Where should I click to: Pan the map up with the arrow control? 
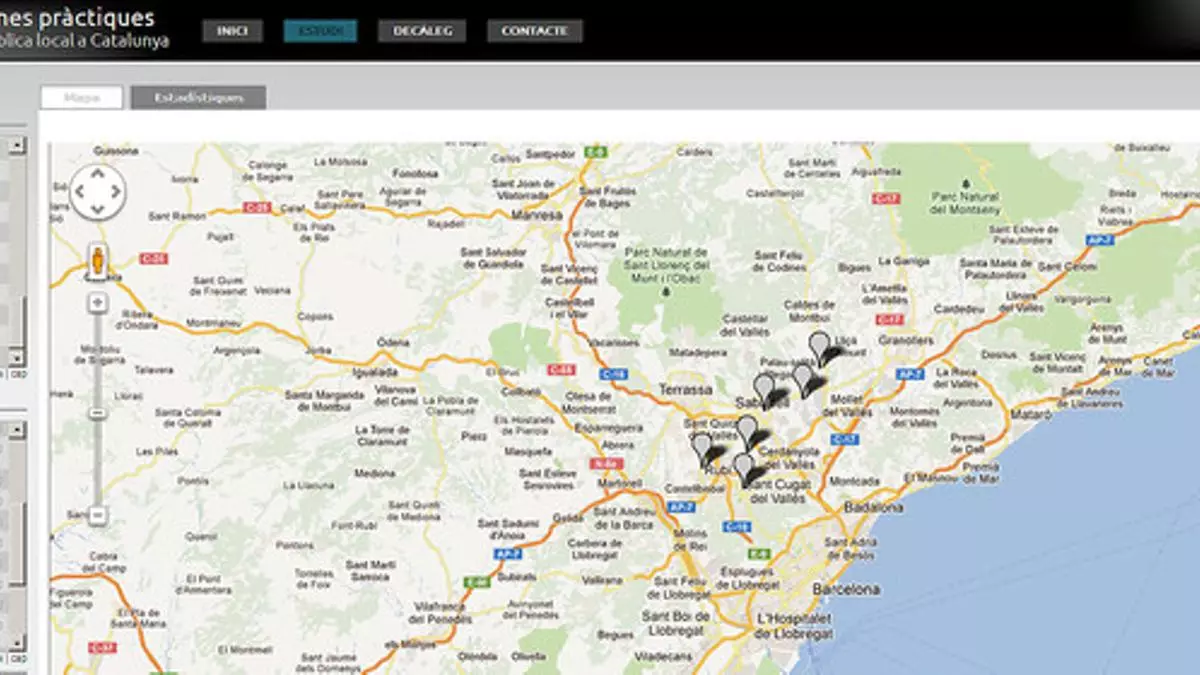[x=97, y=173]
